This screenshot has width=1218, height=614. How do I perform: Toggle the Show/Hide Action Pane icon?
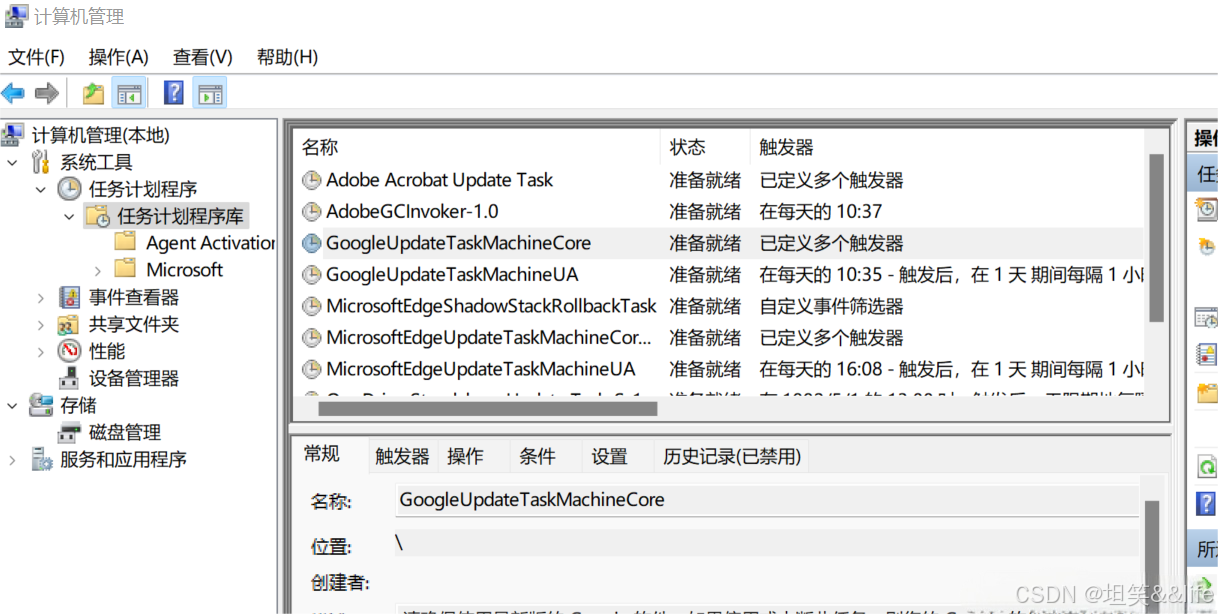click(x=210, y=94)
